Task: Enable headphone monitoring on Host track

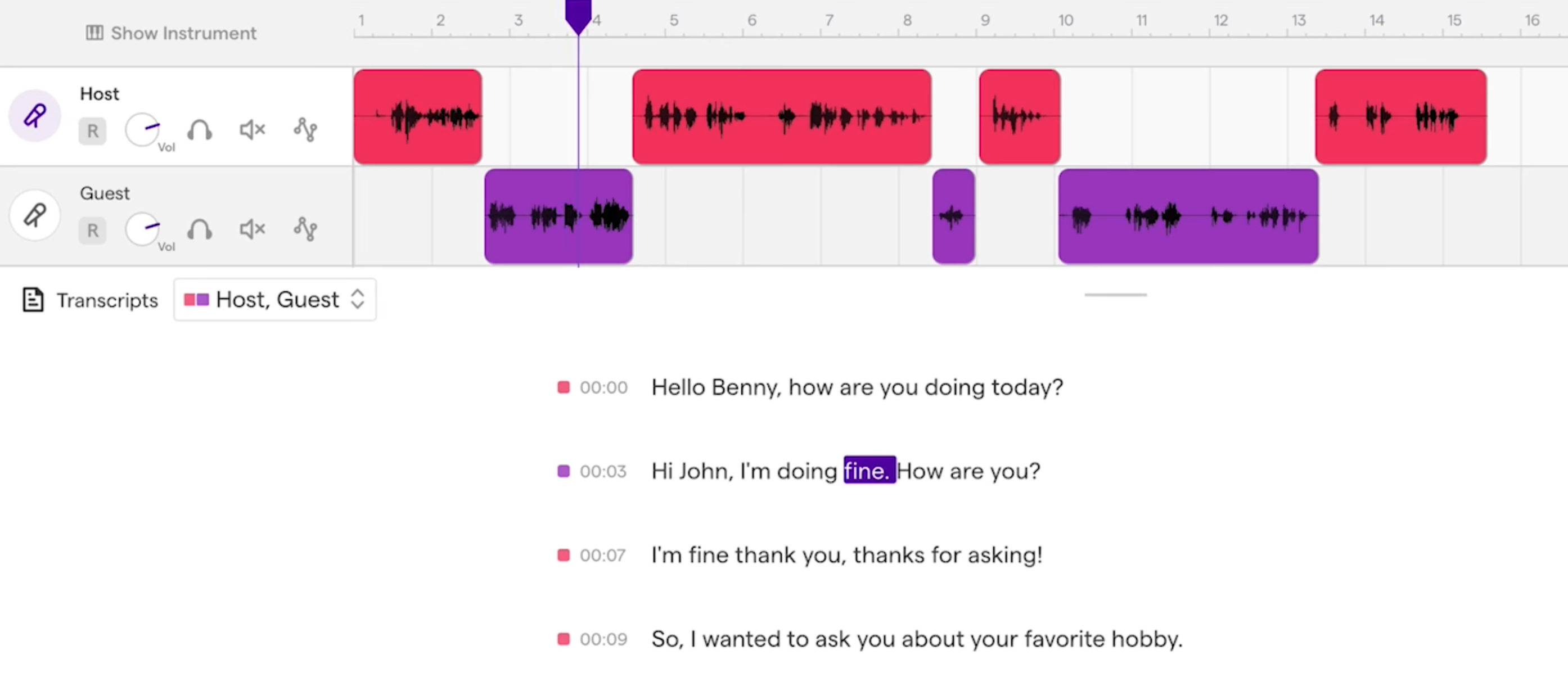Action: pos(200,130)
